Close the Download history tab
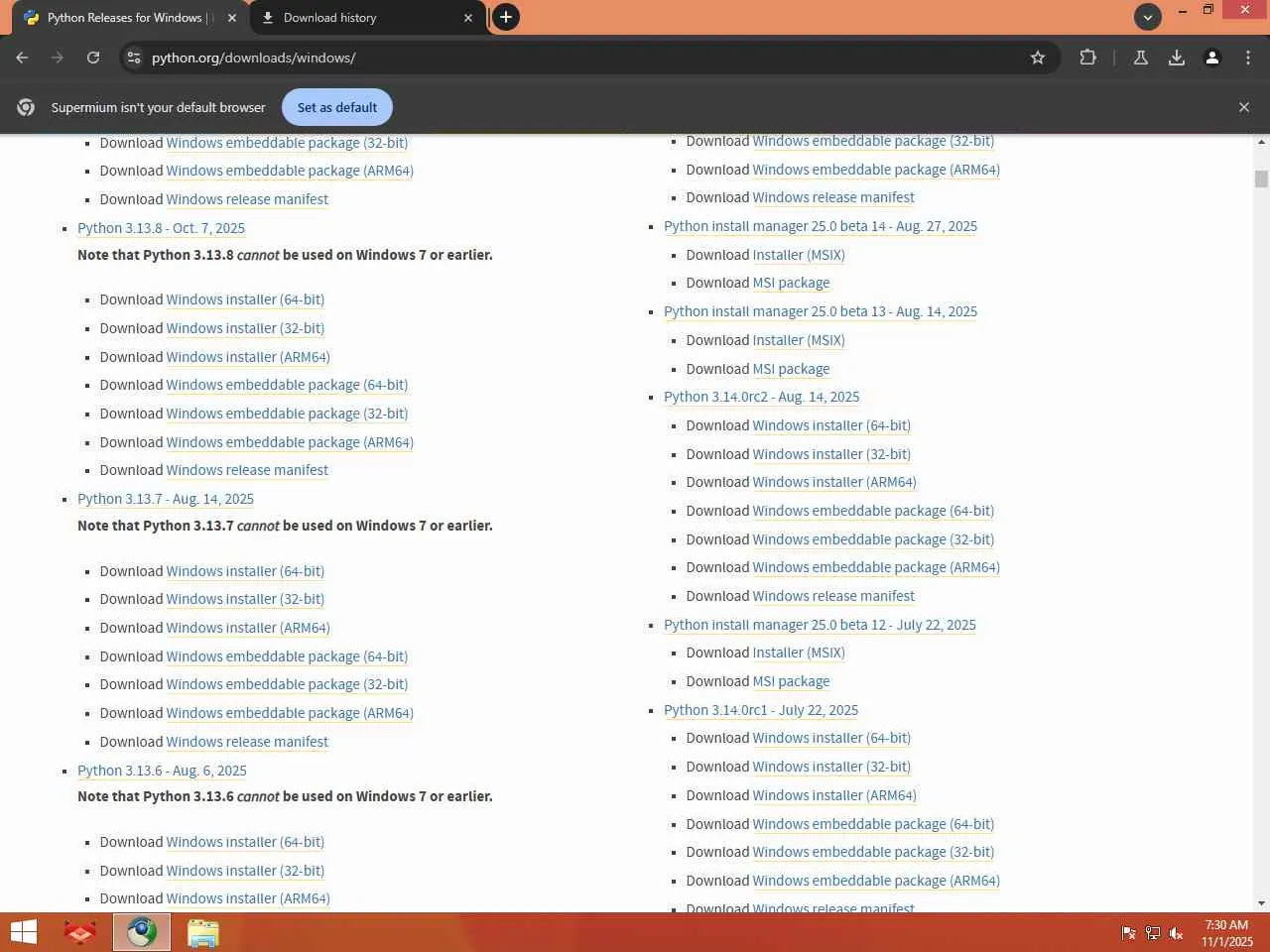The width and height of the screenshot is (1270, 952). pos(468,18)
